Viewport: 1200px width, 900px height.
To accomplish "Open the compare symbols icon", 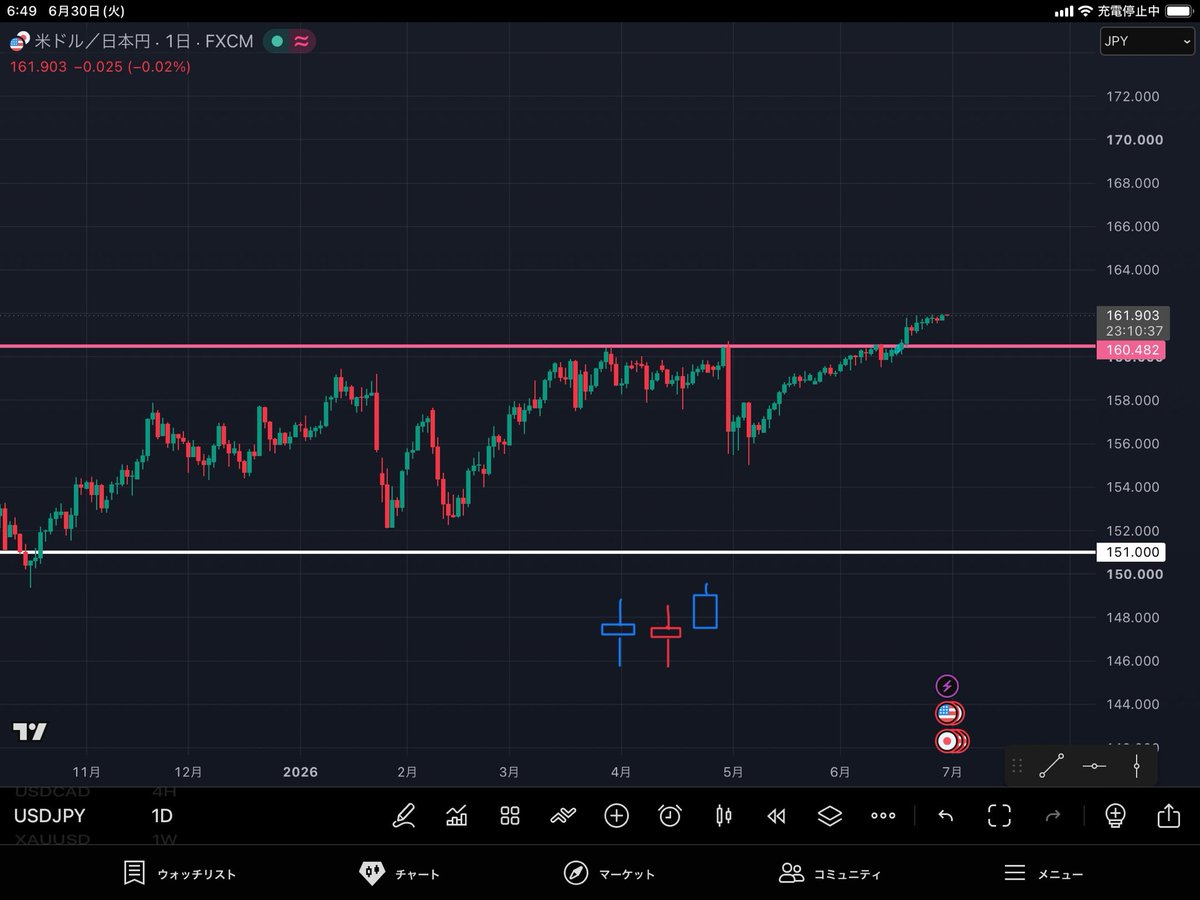I will 563,815.
